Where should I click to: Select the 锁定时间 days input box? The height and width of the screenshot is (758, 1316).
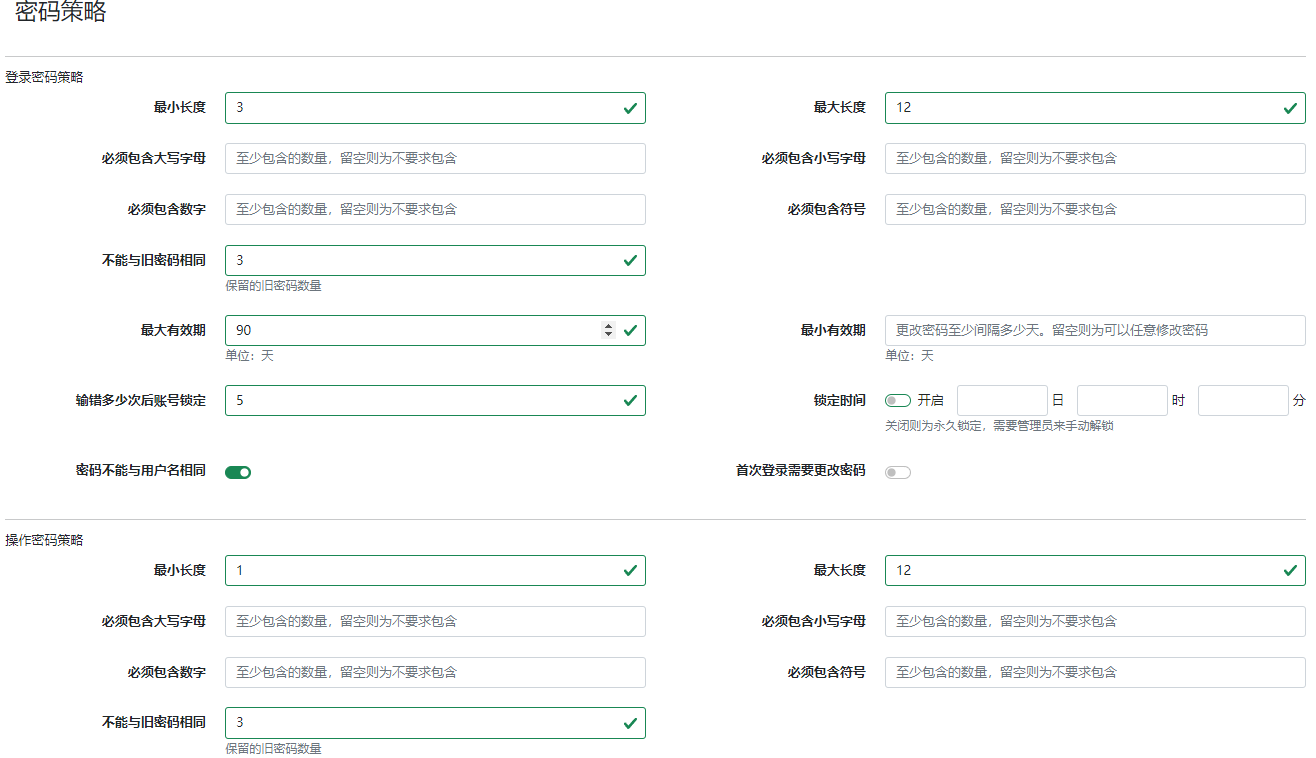[x=1002, y=399]
